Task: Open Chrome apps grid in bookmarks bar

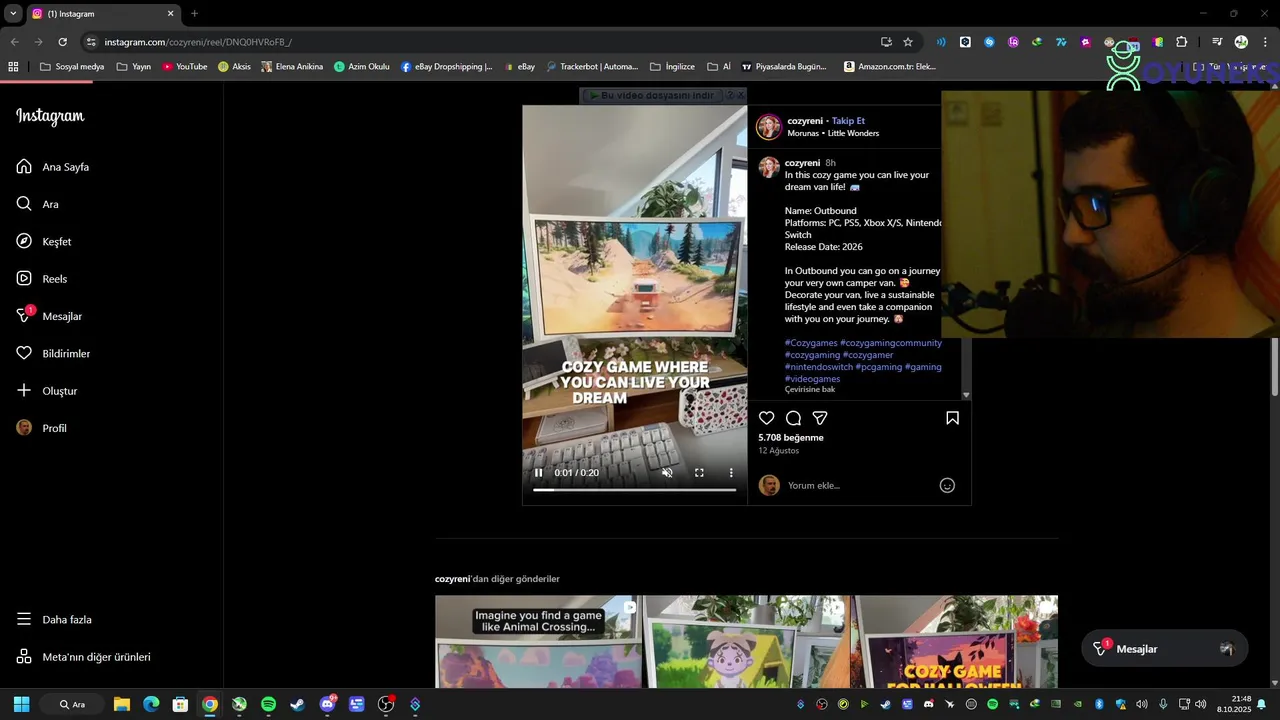Action: click(13, 67)
